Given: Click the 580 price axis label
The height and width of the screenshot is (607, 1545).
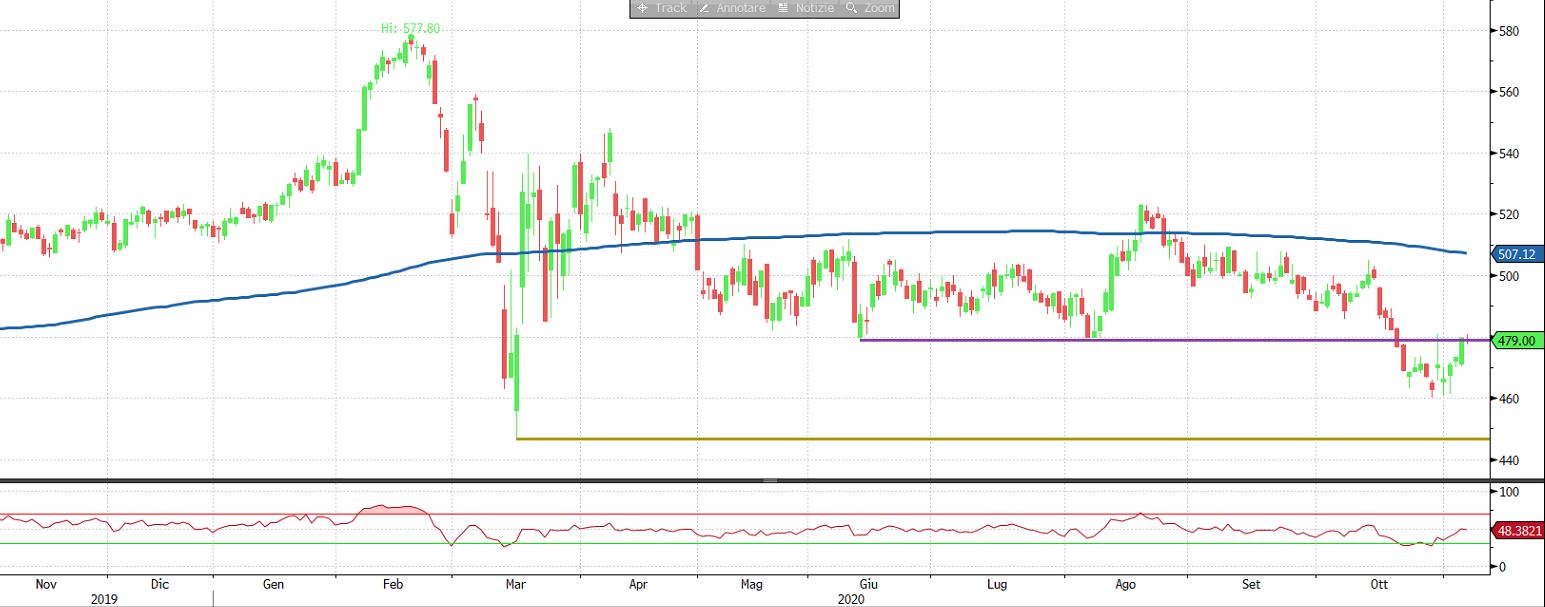Looking at the screenshot, I should (x=1508, y=31).
